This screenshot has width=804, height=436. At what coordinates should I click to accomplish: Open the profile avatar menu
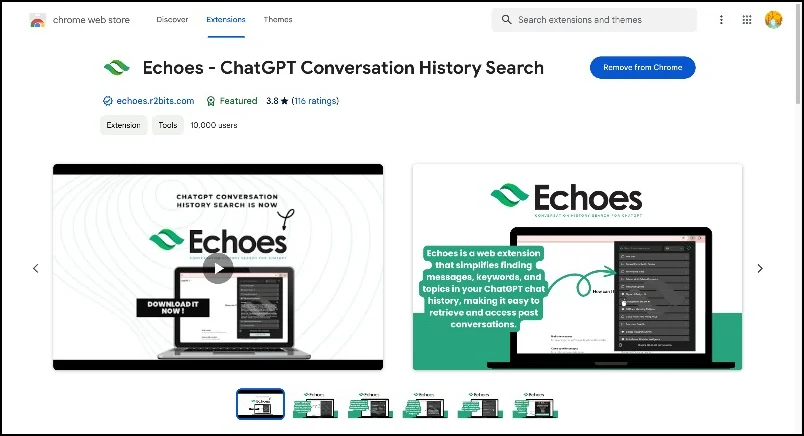point(773,19)
